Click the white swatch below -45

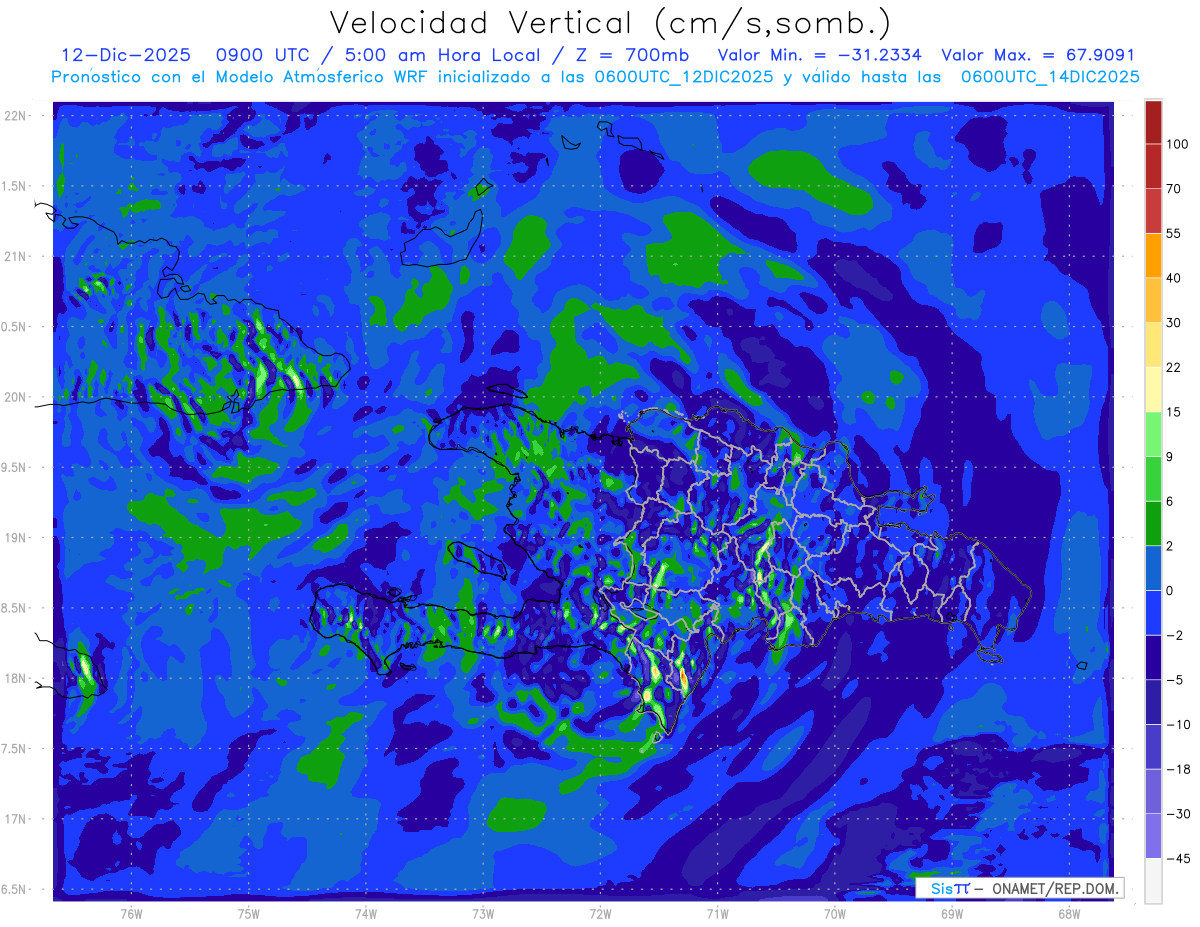pos(1153,881)
